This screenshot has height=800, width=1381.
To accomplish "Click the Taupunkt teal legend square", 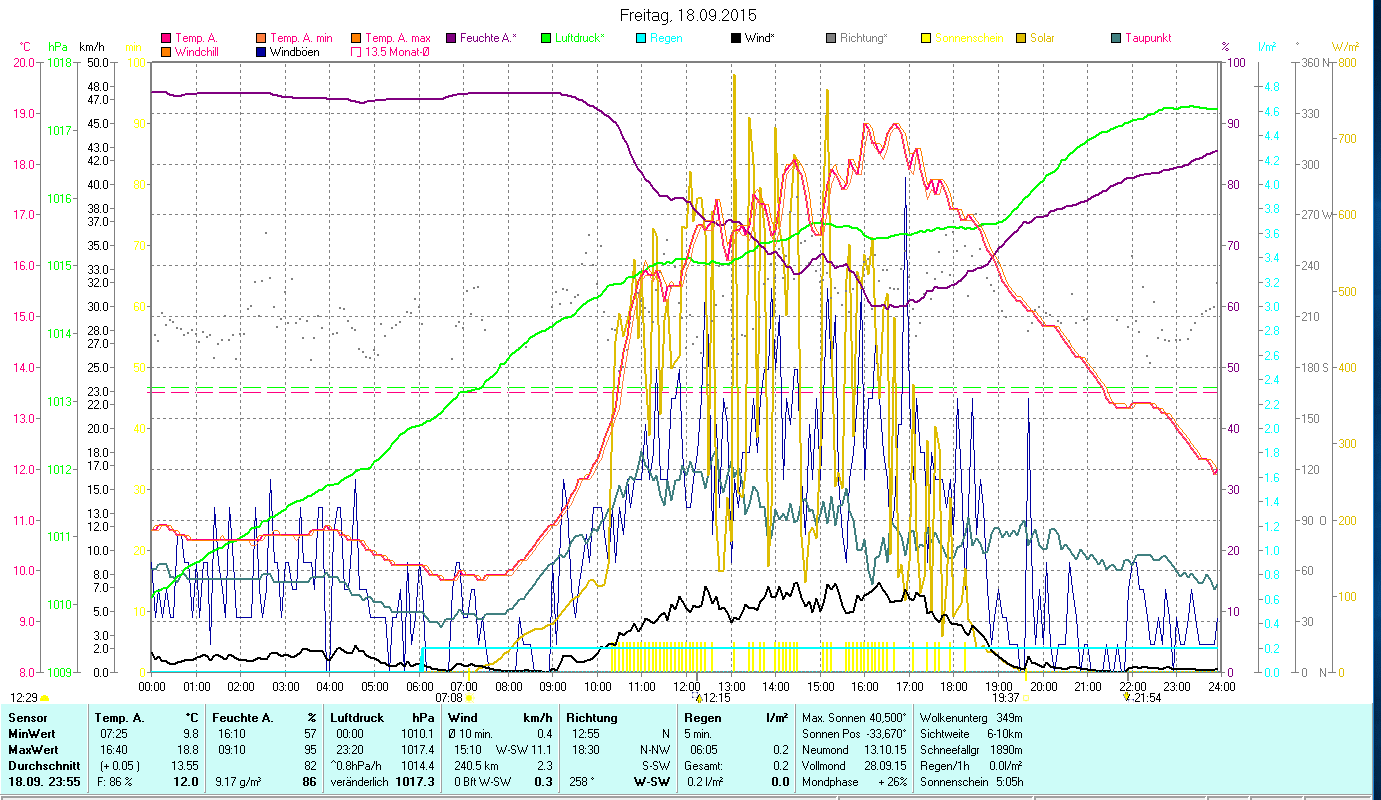I will tap(1116, 39).
